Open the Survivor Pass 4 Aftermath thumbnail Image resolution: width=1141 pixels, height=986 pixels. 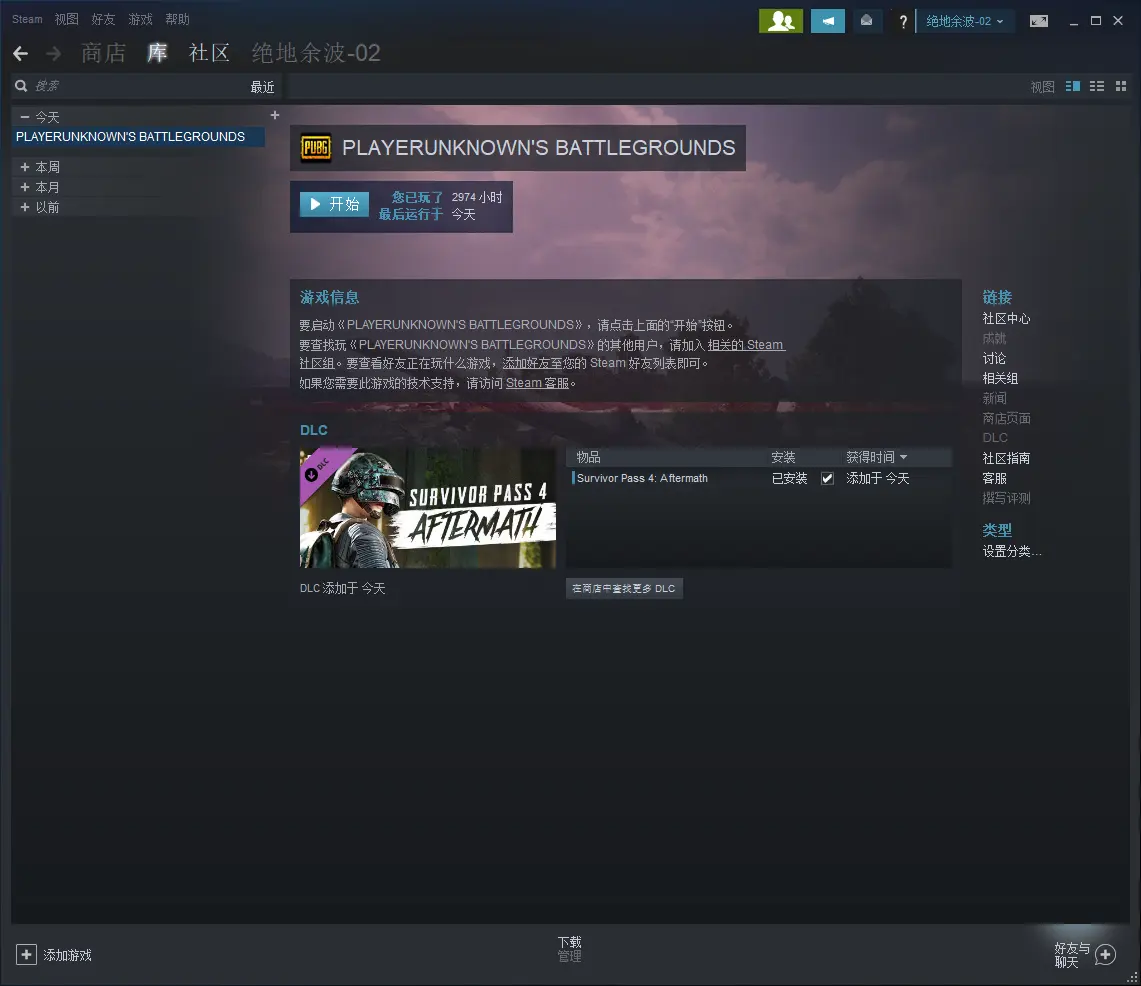point(428,507)
